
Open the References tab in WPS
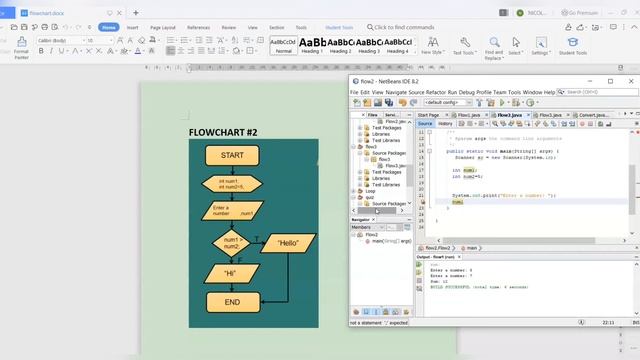click(198, 27)
